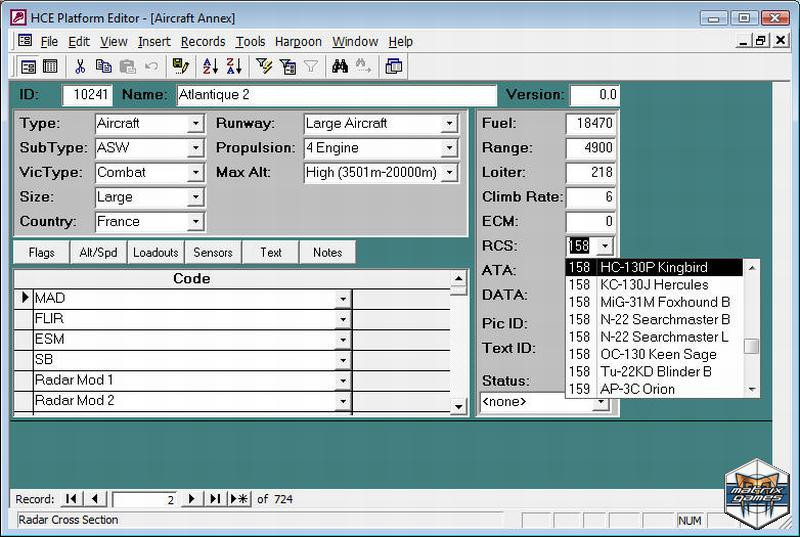Go to next record arrow
The height and width of the screenshot is (537, 800).
(x=191, y=499)
